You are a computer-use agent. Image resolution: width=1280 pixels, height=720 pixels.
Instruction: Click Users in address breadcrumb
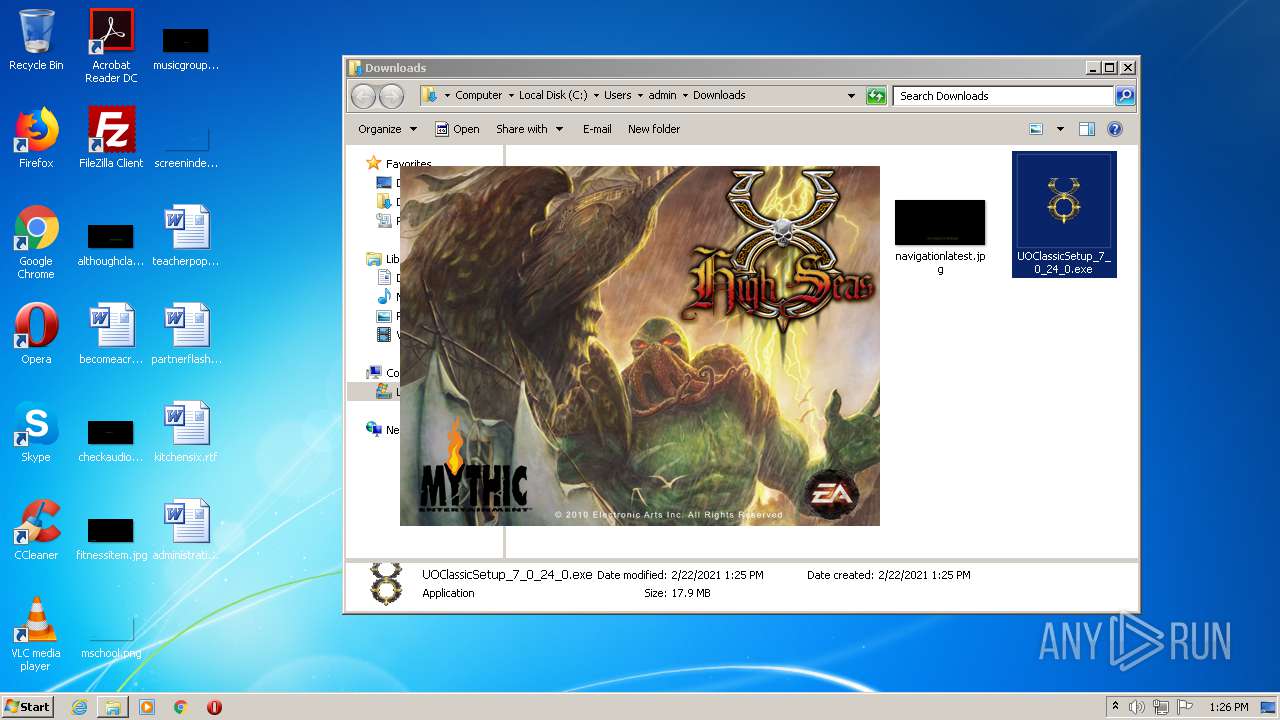pyautogui.click(x=617, y=96)
